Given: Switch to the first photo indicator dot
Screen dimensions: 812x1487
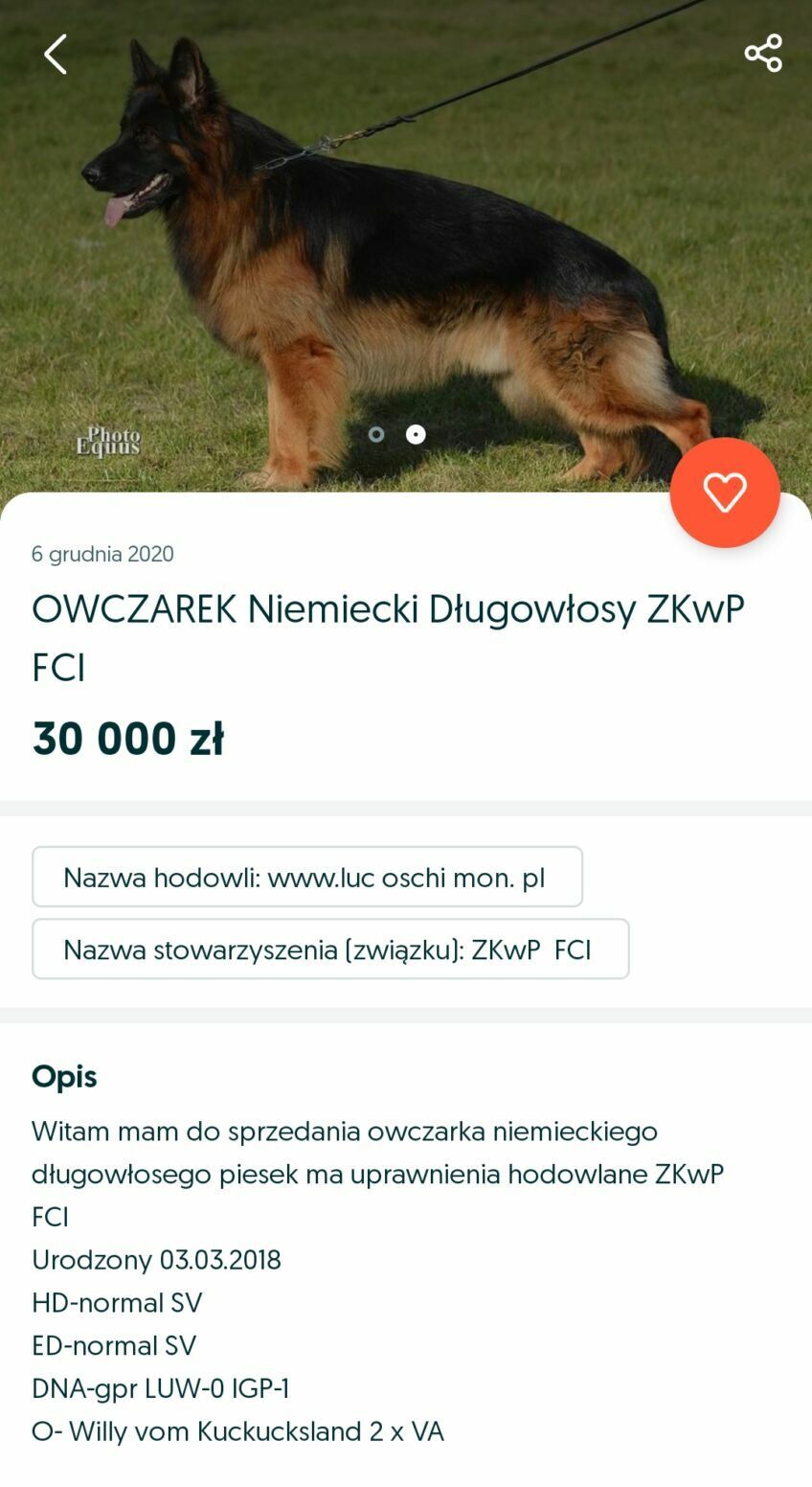Looking at the screenshot, I should point(376,434).
